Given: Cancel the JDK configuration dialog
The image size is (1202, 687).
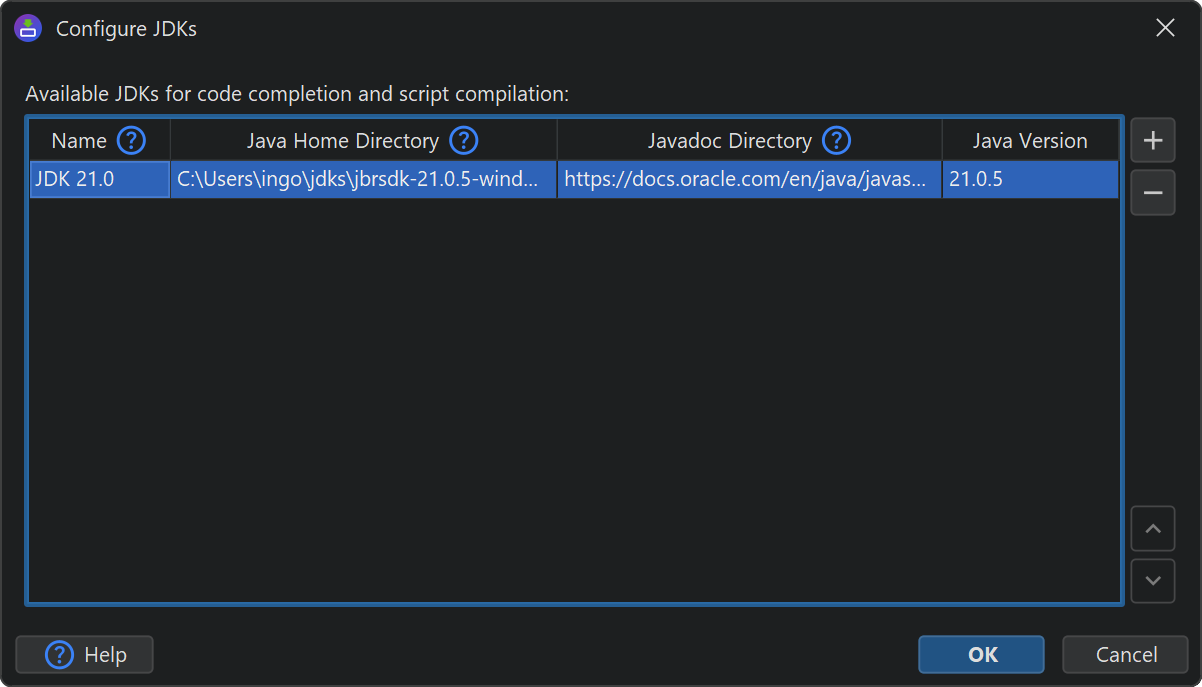Looking at the screenshot, I should coord(1125,655).
